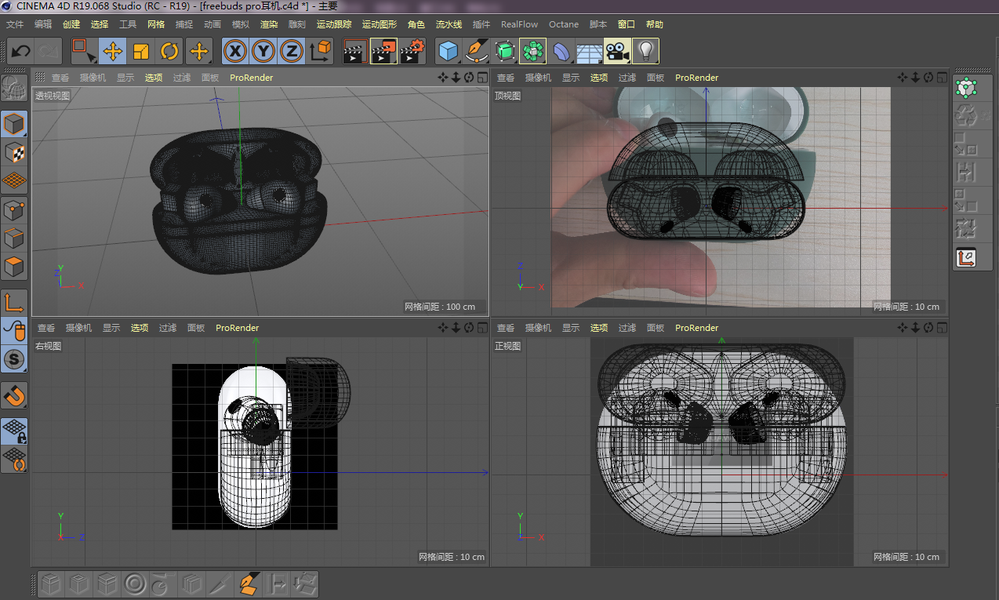999x600 pixels.
Task: Activate the Move tool
Action: [113, 51]
